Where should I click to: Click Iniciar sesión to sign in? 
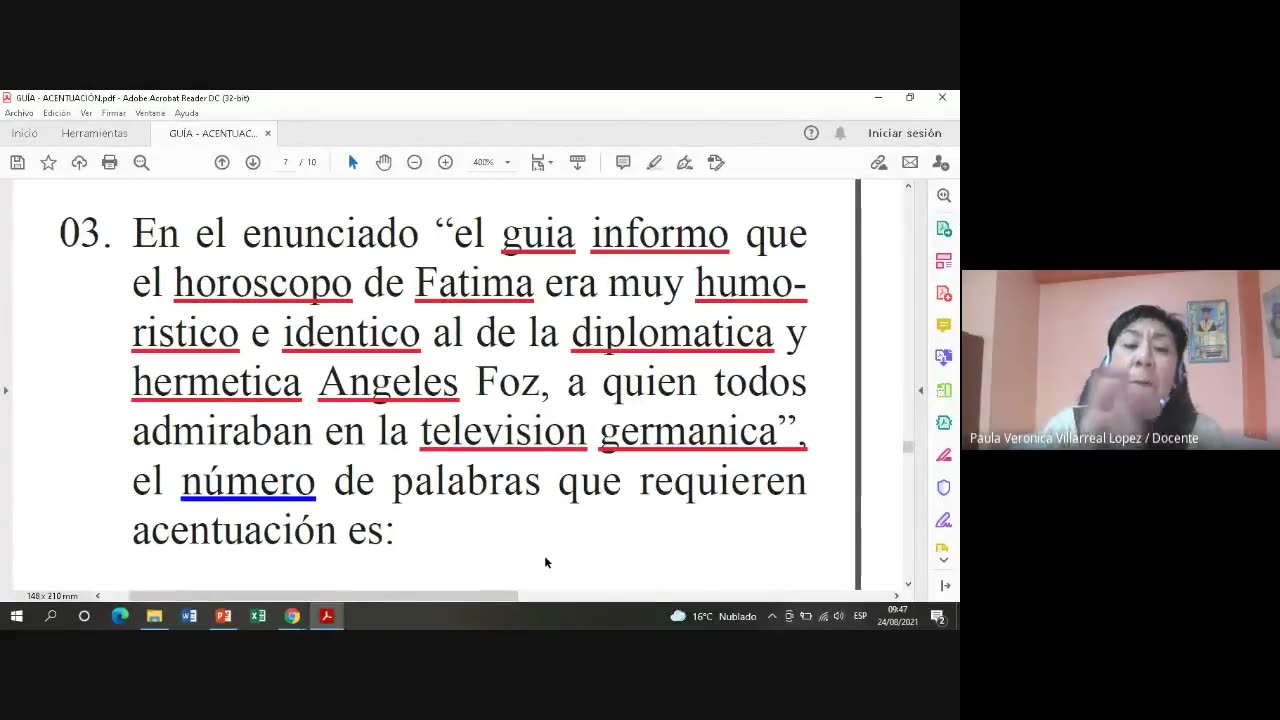tap(904, 133)
